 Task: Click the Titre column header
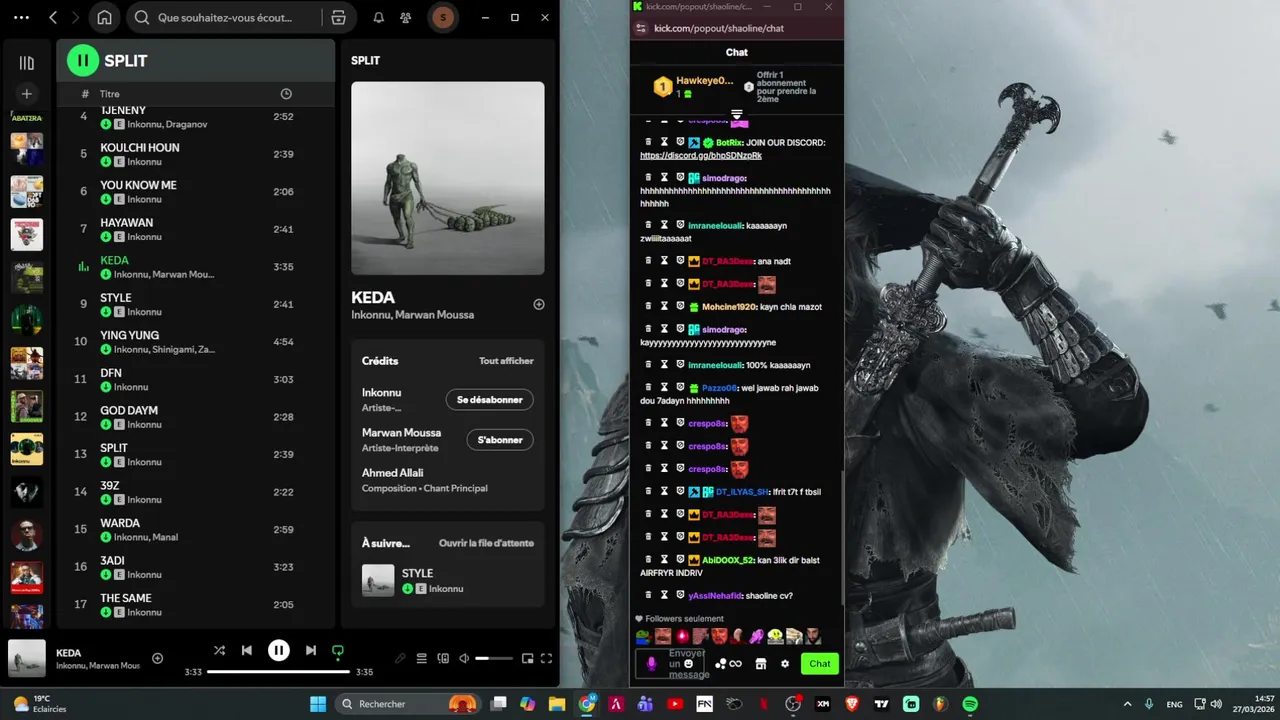coord(110,94)
